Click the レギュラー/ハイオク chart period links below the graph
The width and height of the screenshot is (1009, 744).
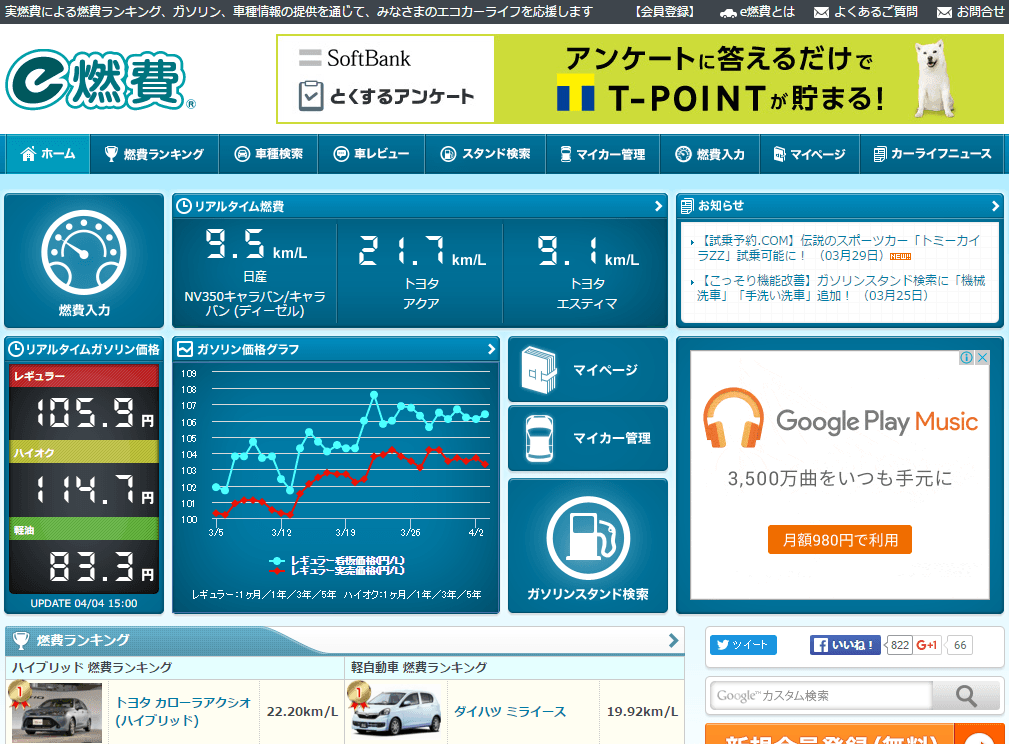pos(336,595)
